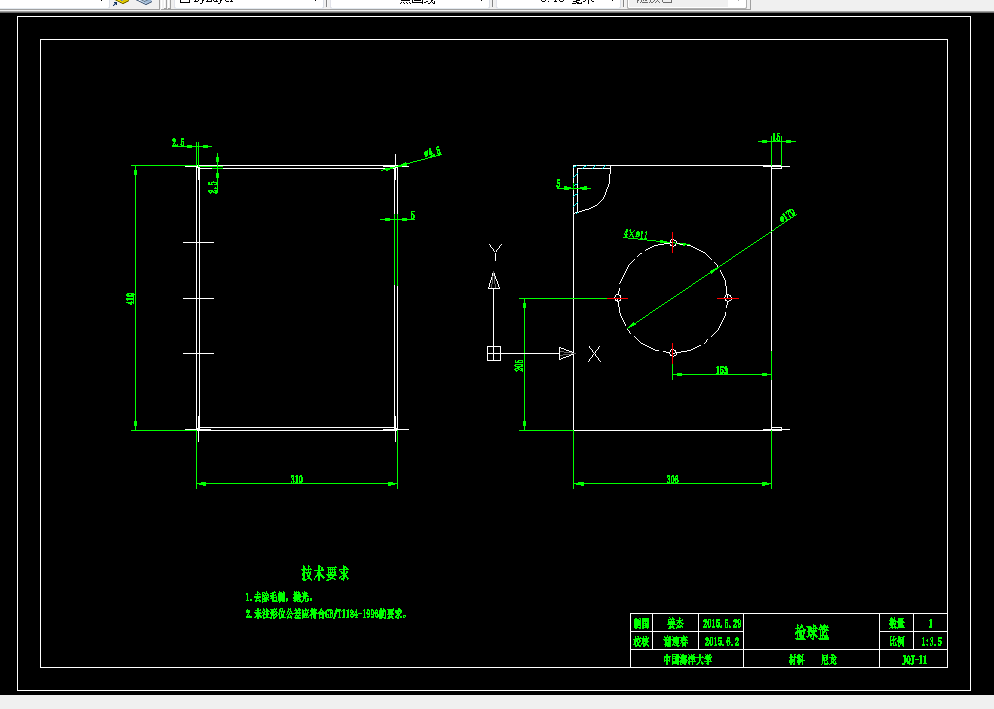Click the 制图 label cell

tap(641, 623)
